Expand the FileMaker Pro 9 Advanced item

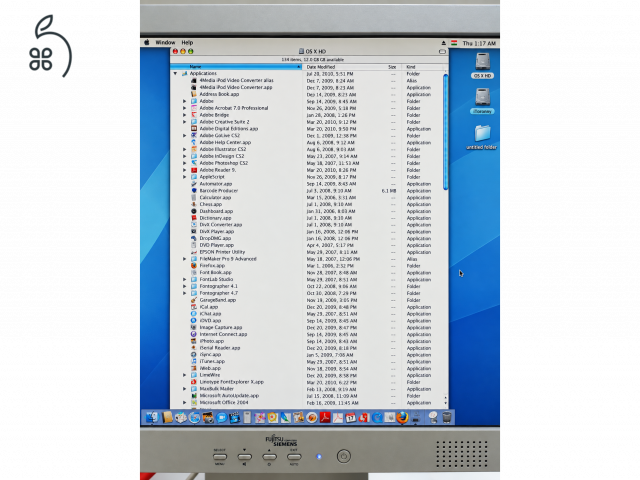(184, 259)
